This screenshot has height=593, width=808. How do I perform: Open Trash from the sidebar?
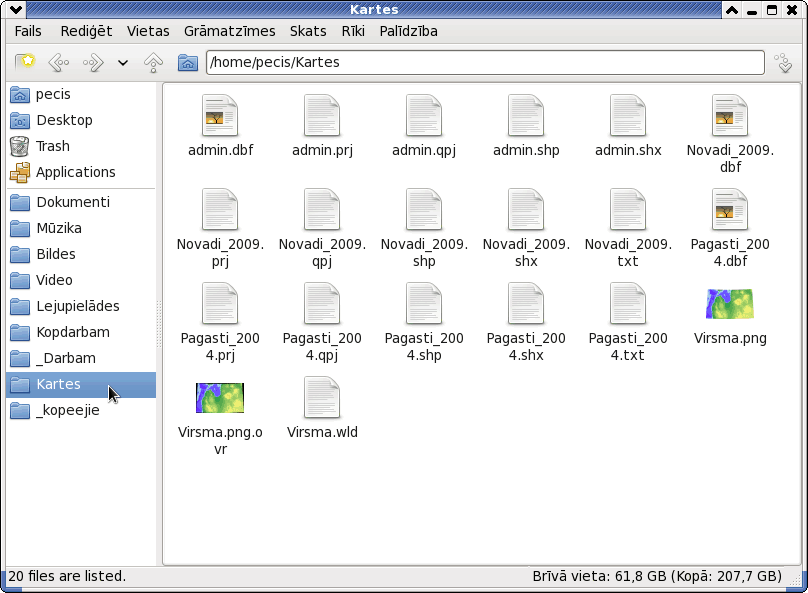coord(81,146)
